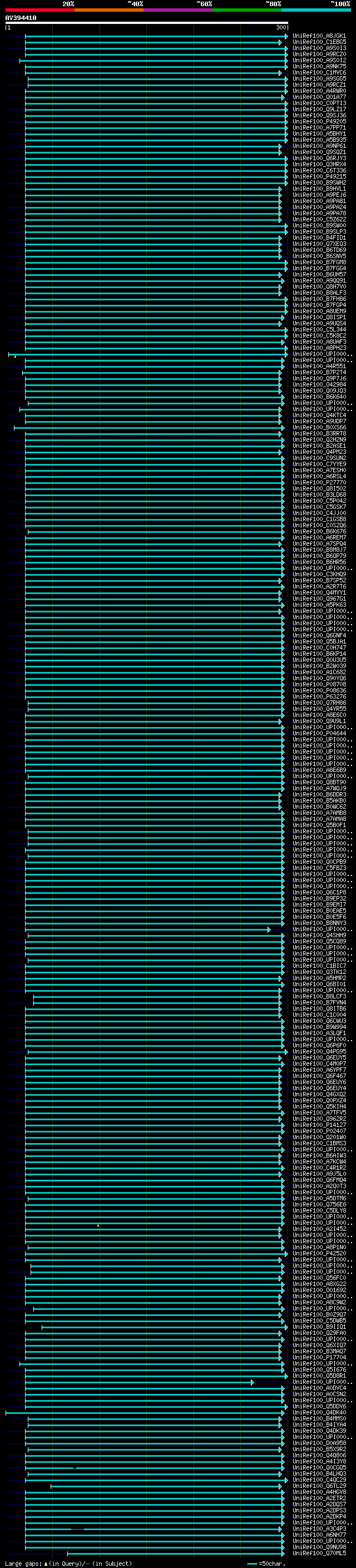Select label UniRef100_Q9SJ36

[x=319, y=115]
